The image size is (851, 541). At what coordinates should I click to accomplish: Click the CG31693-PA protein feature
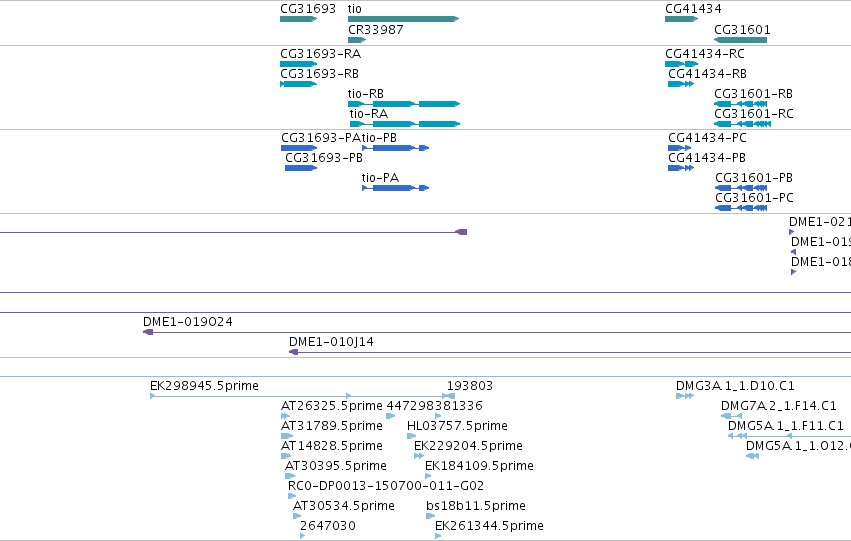point(299,148)
